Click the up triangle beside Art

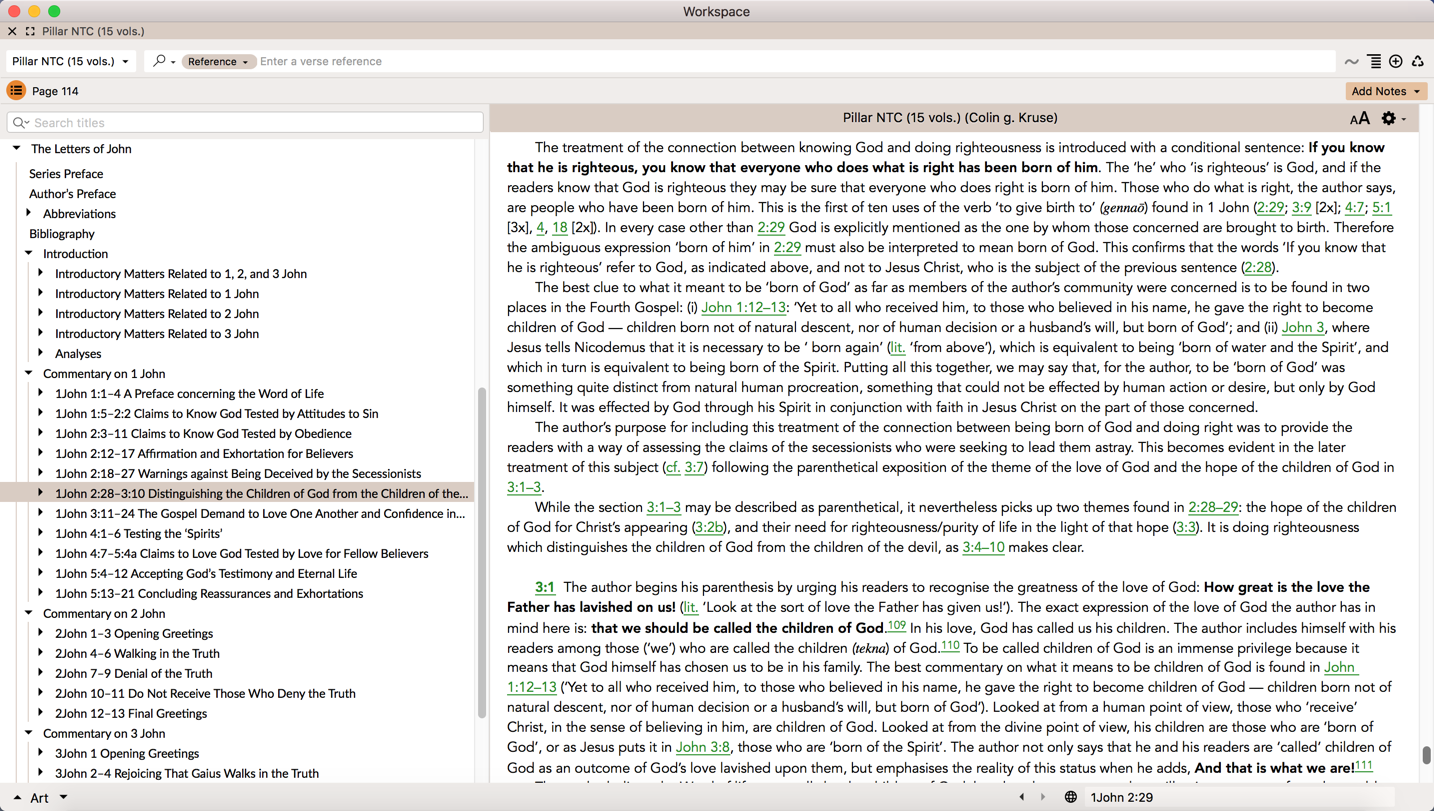tap(17, 798)
